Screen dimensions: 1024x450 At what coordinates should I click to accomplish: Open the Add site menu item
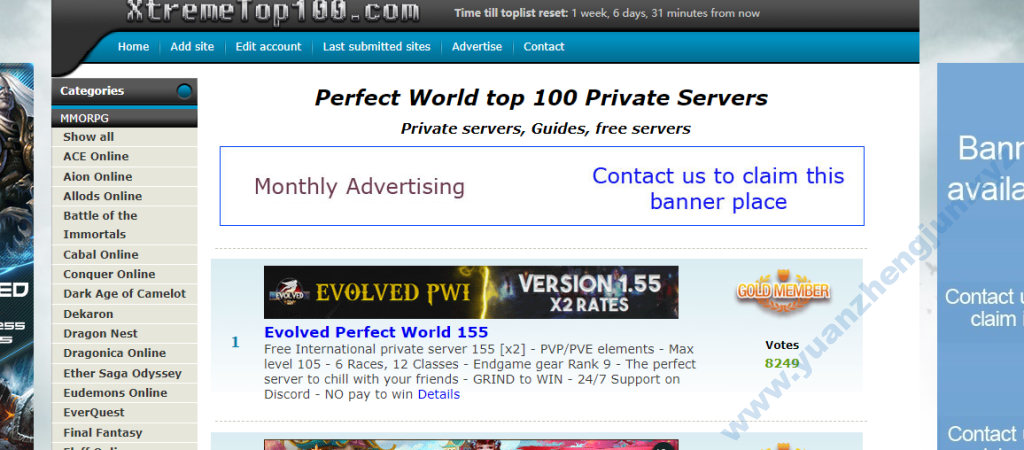click(192, 47)
